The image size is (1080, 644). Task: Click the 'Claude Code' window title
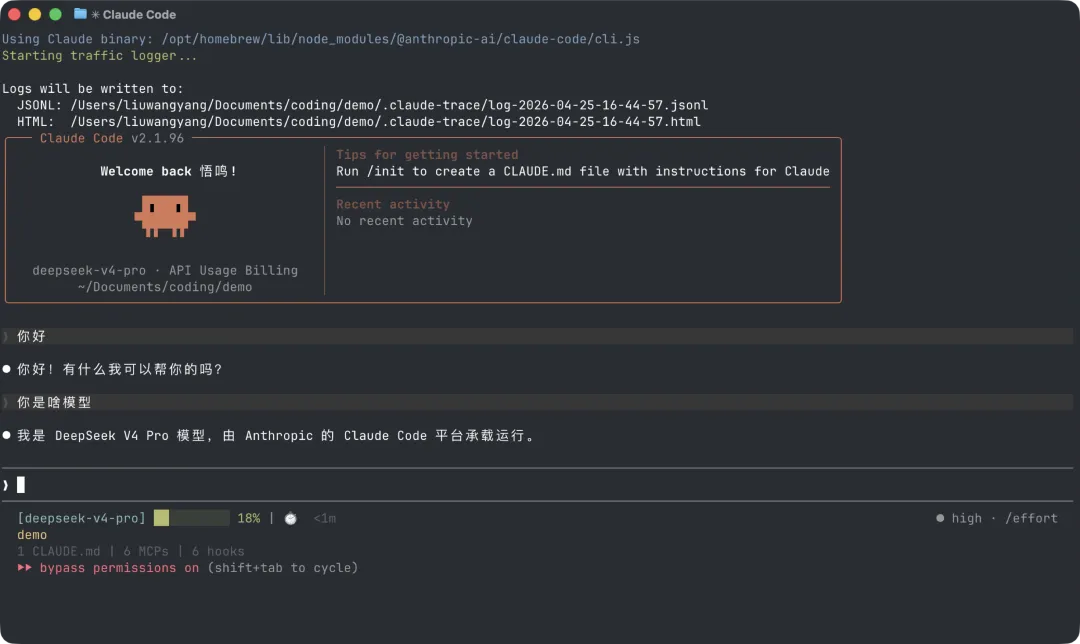click(139, 14)
